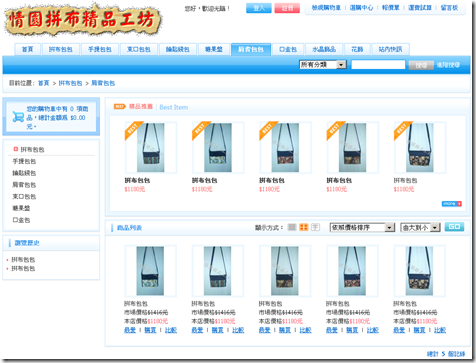Click 比較 link under last listed product
476x363 pixels.
[440, 330]
